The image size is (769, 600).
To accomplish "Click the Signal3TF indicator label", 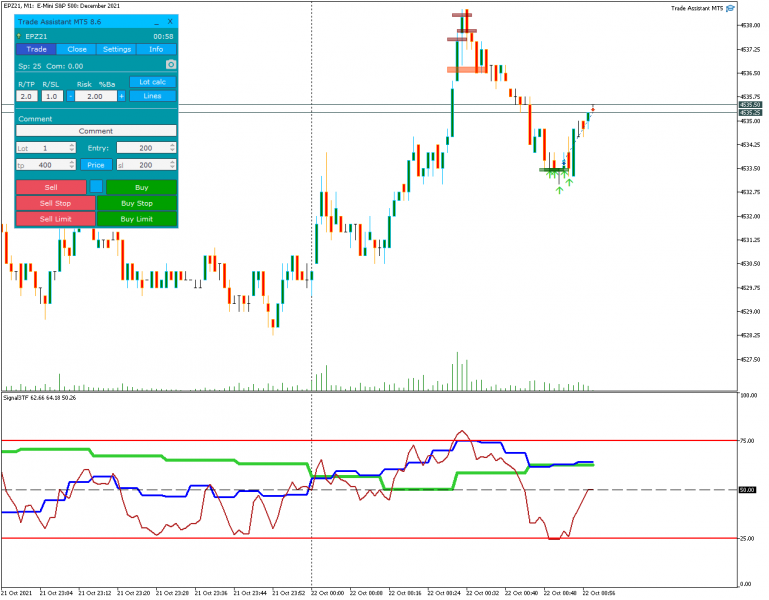I will pos(40,397).
